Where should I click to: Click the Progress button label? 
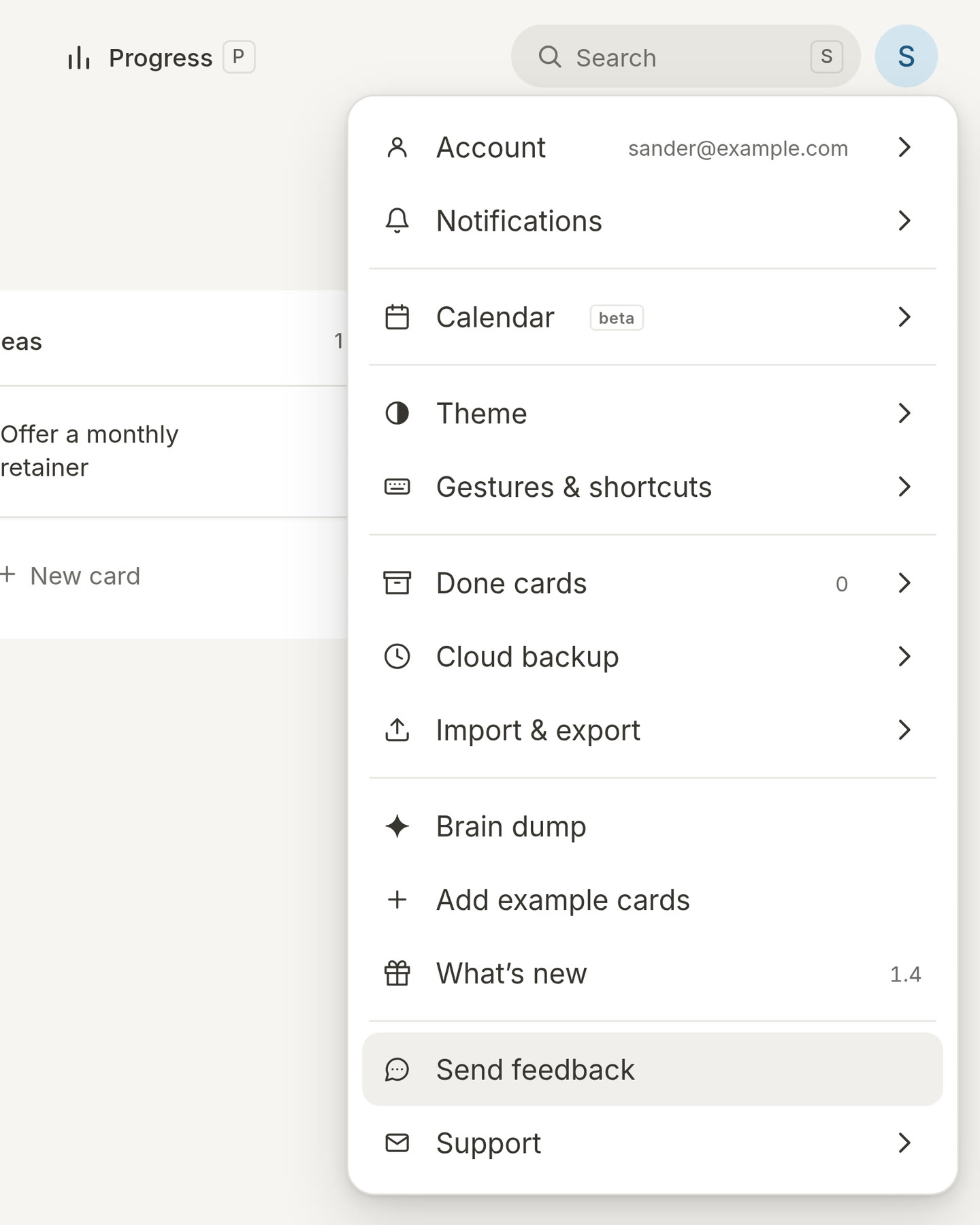click(161, 58)
